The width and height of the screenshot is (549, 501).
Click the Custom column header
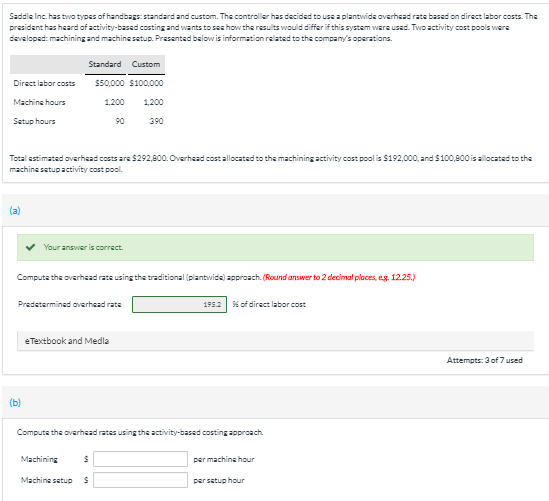click(146, 64)
